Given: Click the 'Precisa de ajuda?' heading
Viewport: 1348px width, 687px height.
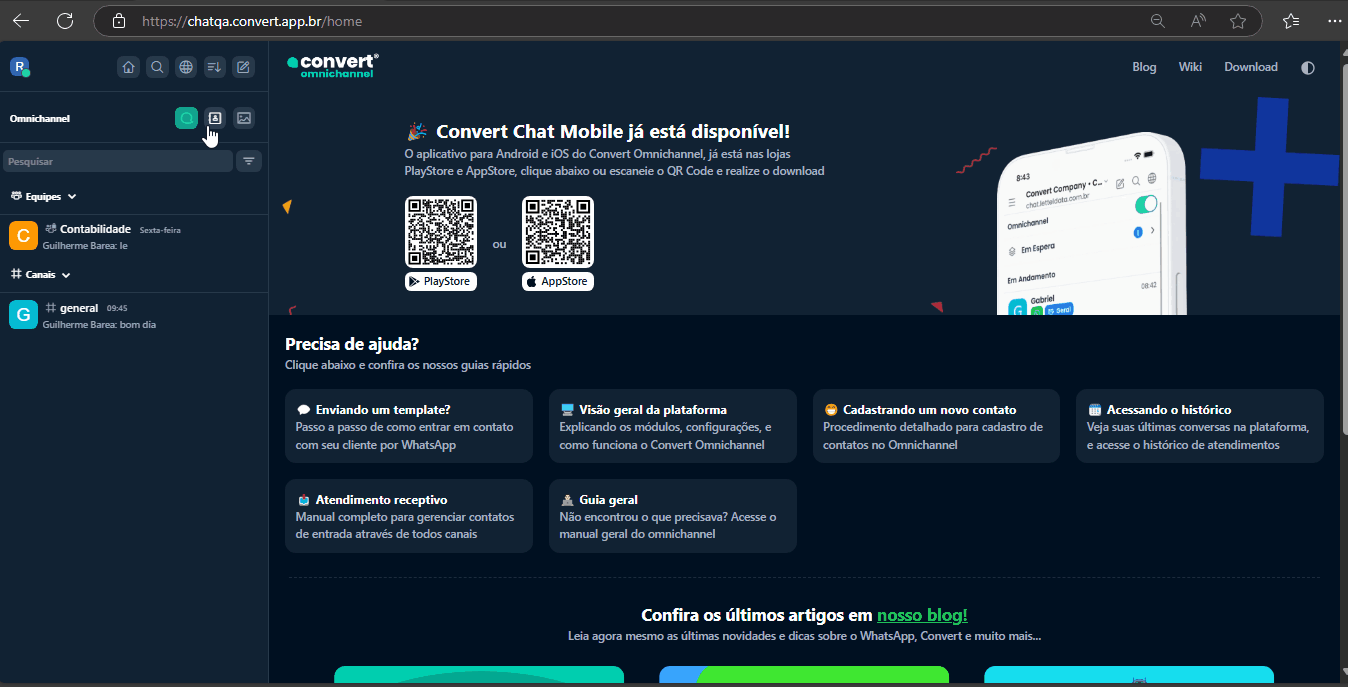Looking at the screenshot, I should [352, 344].
